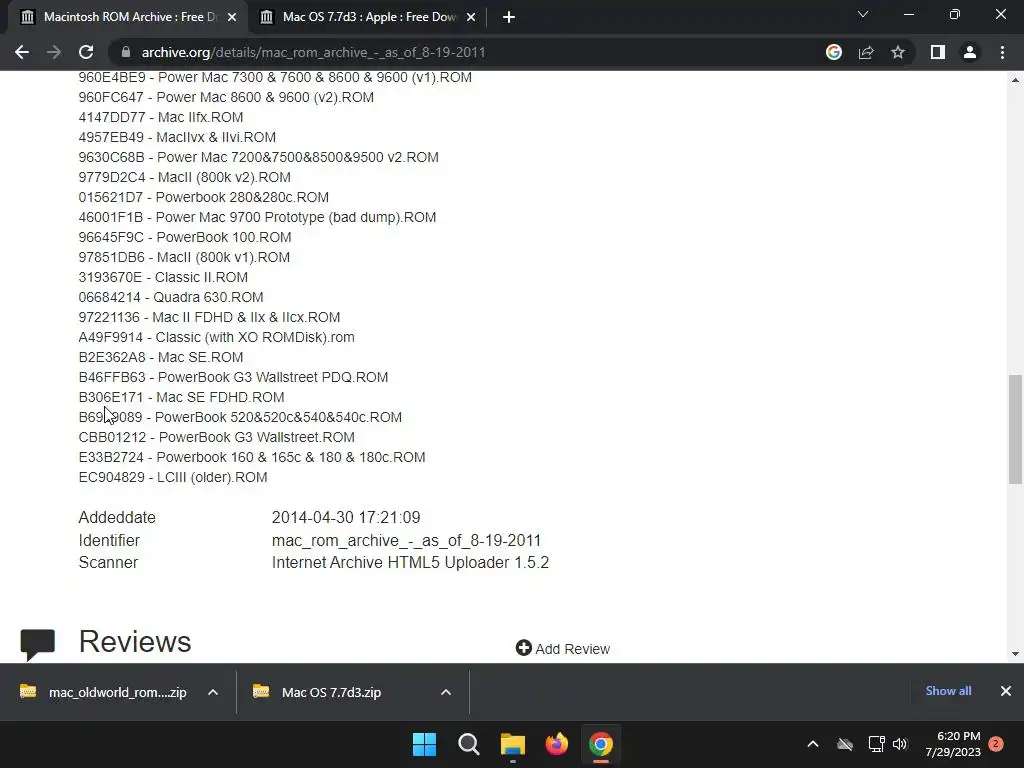Switch to the Mac OS 7.7d3 tab
The height and width of the screenshot is (768, 1024).
click(368, 17)
